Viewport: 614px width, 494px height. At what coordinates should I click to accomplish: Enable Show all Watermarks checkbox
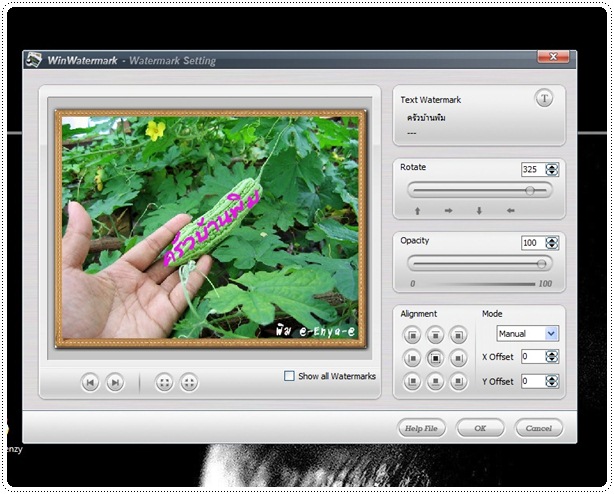point(289,376)
